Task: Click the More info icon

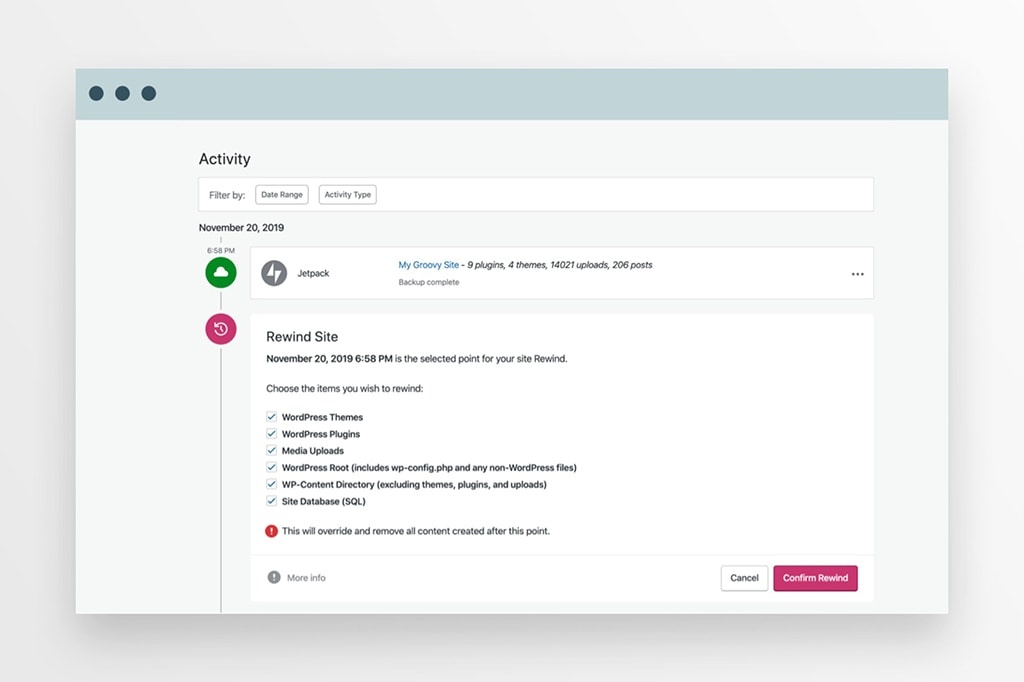Action: [273, 577]
